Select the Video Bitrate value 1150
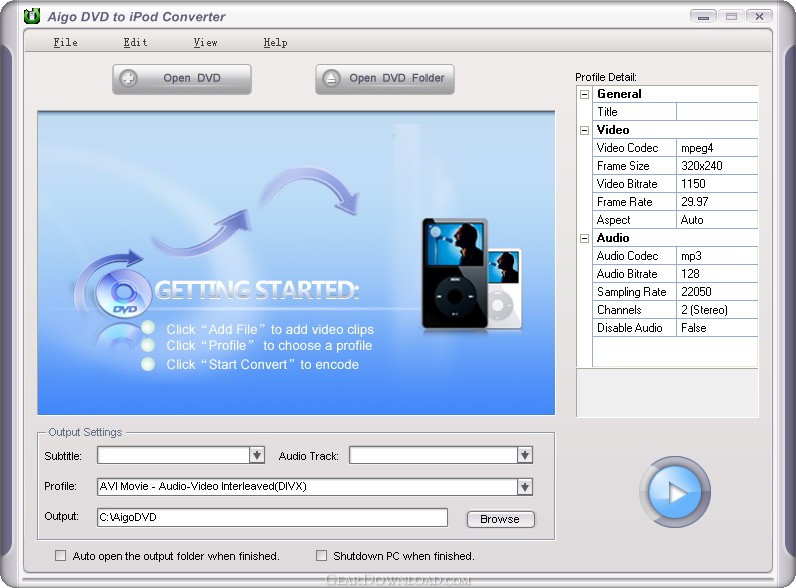Screen dimensions: 796x588 pyautogui.click(x=717, y=184)
